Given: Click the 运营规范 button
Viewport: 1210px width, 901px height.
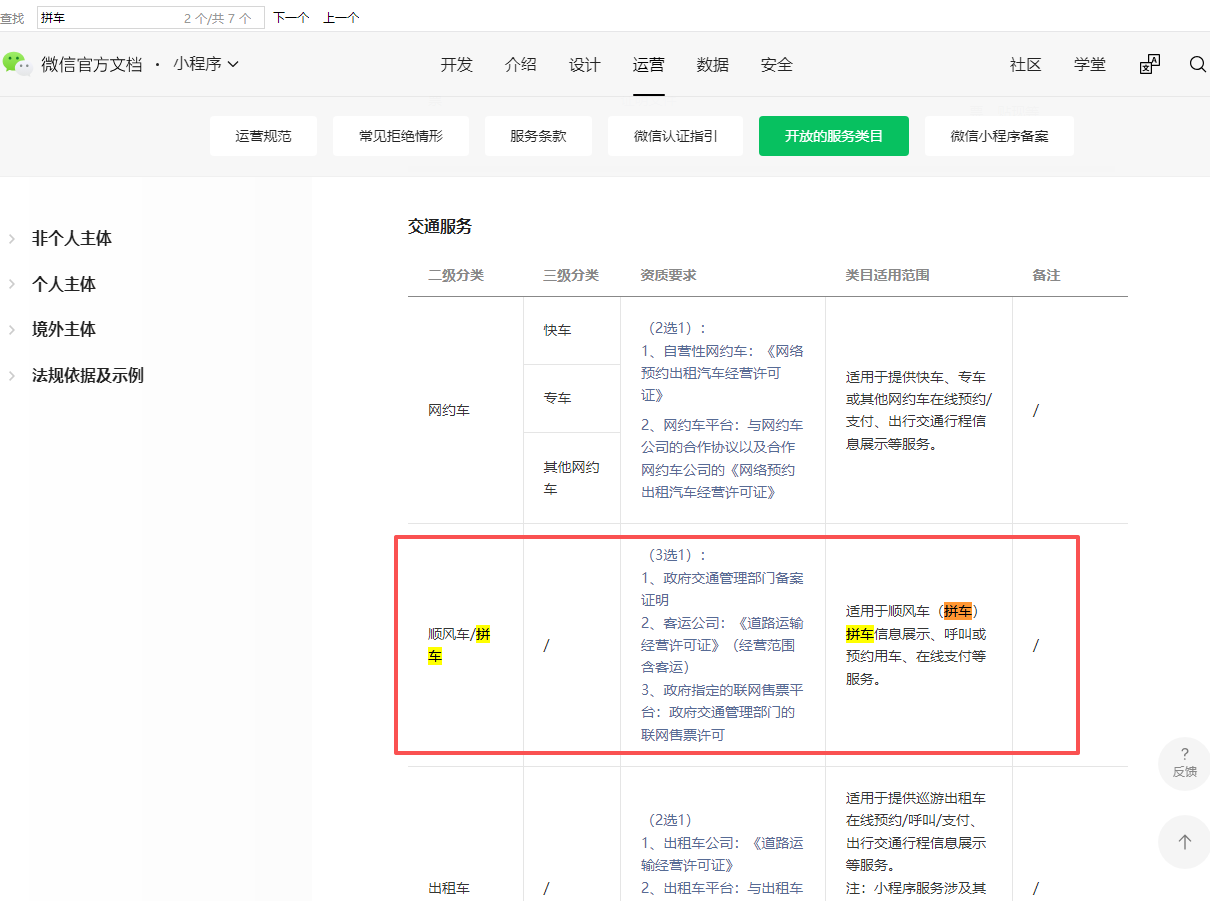Looking at the screenshot, I should click(263, 135).
